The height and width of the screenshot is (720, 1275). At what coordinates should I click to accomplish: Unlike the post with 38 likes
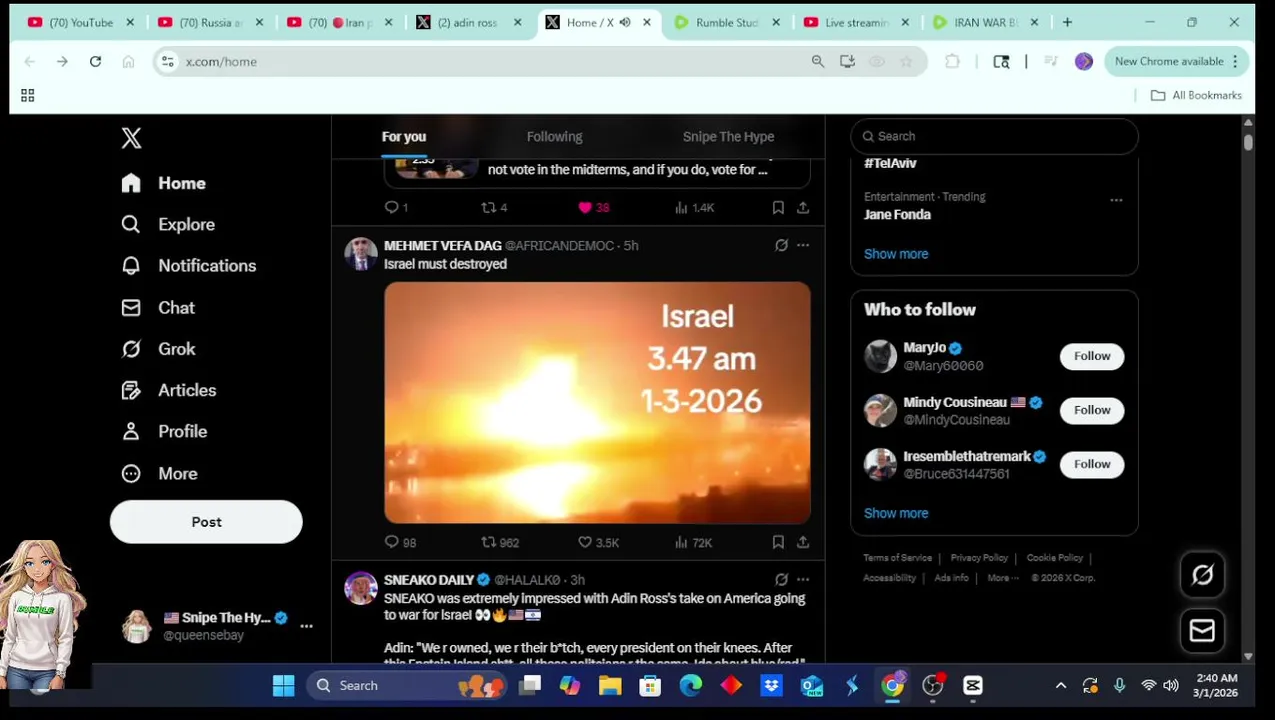click(593, 207)
